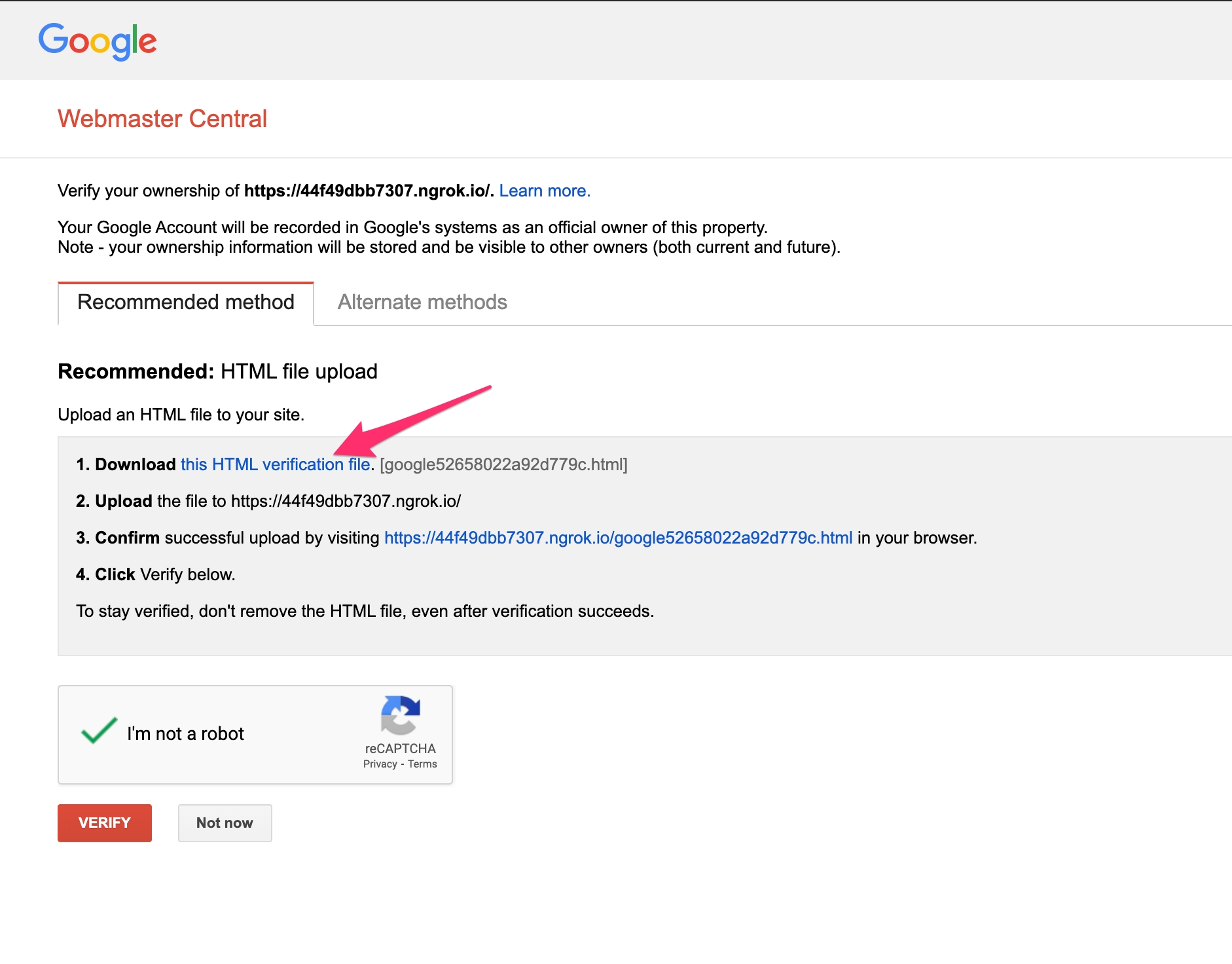This screenshot has height=964, width=1232.
Task: Click the Webmaster Central heading
Action: 162,119
